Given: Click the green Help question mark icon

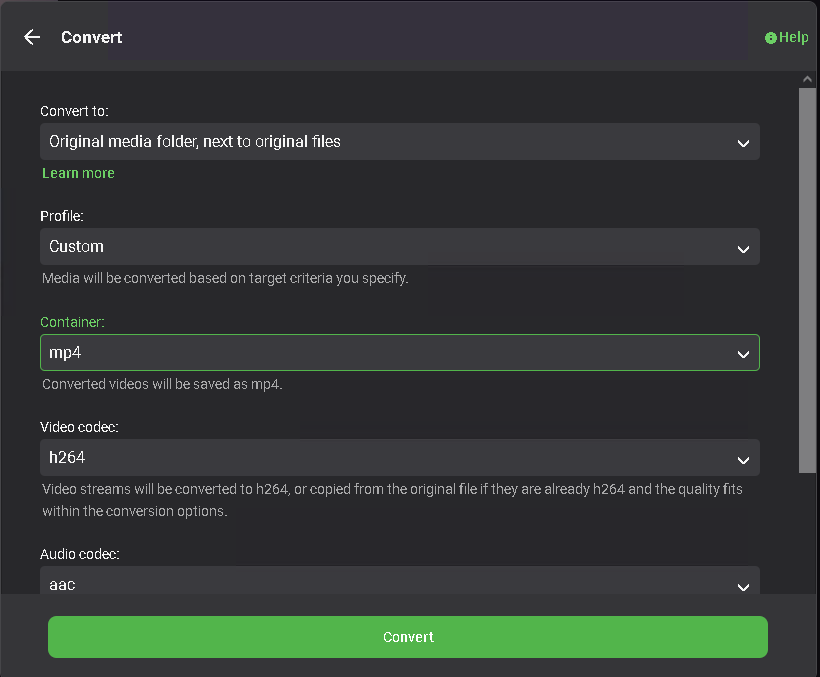Looking at the screenshot, I should tap(771, 37).
